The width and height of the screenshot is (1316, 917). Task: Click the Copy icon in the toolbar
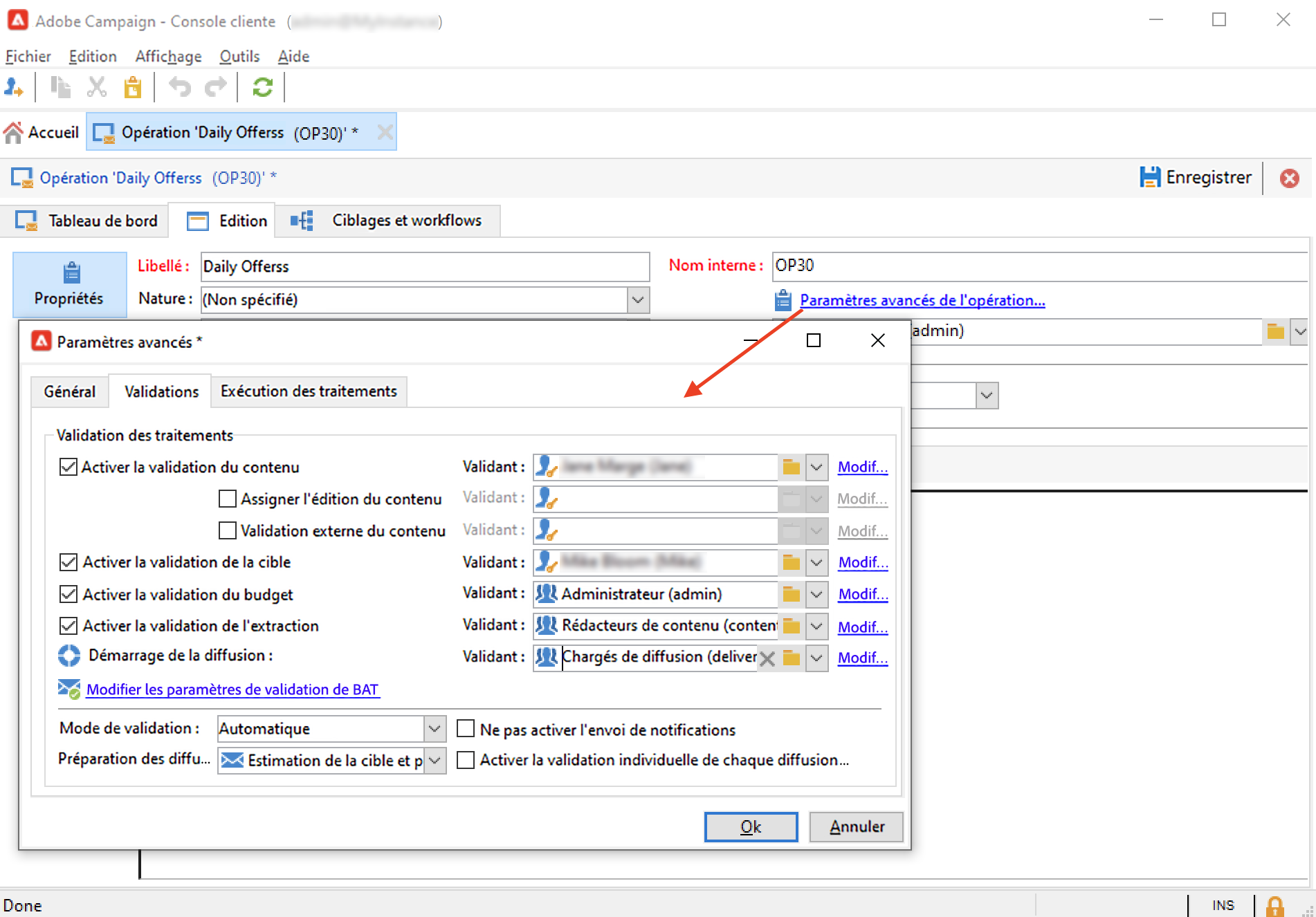[61, 87]
